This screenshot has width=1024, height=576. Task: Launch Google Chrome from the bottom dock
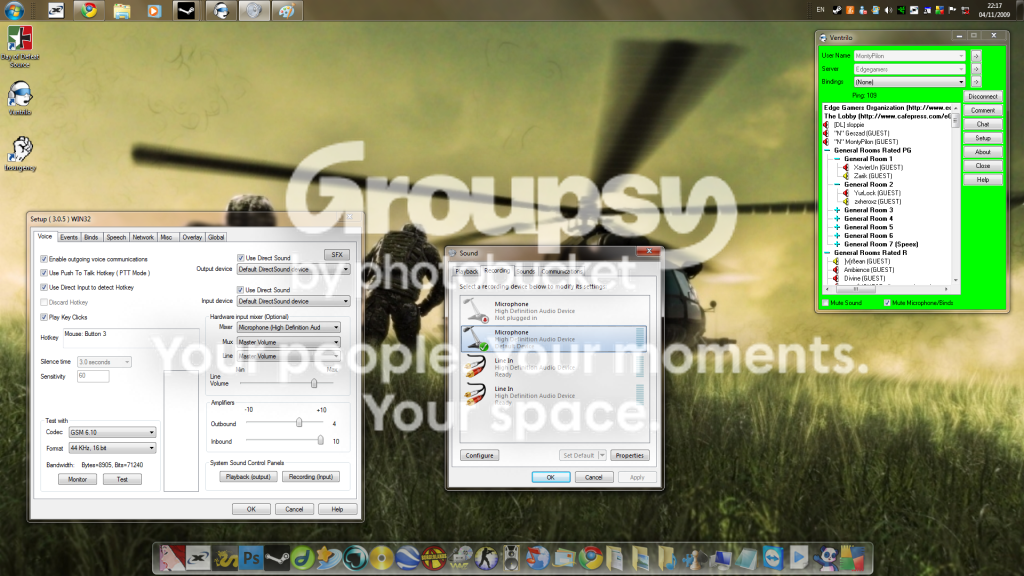590,558
